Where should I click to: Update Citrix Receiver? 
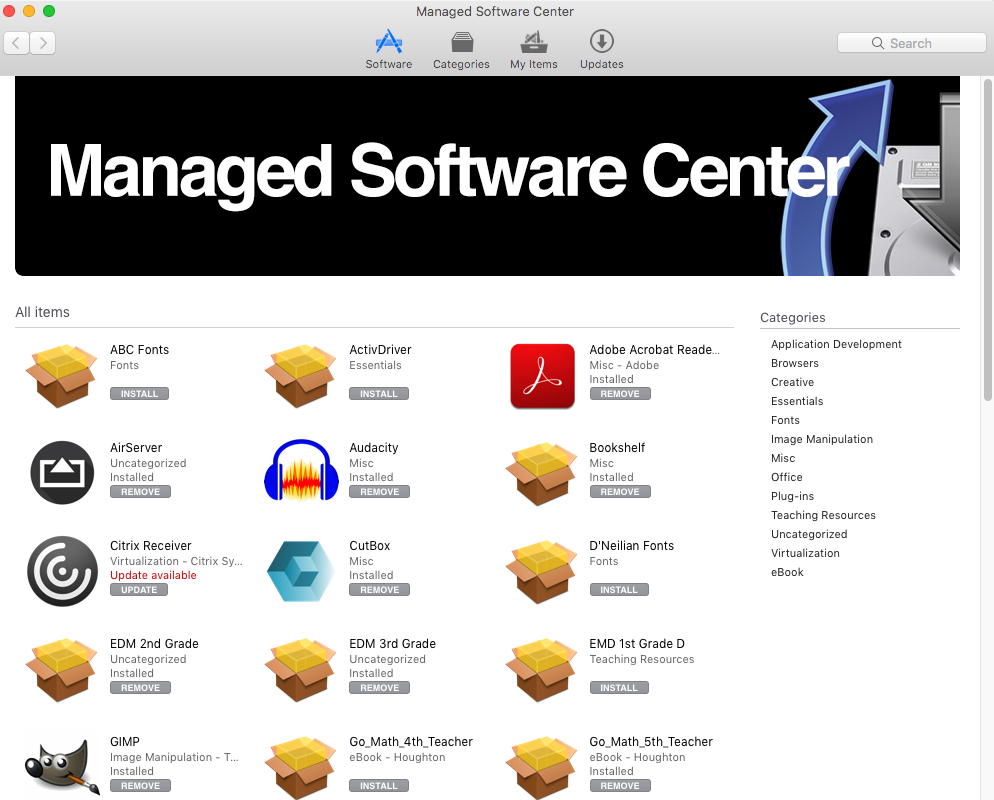[138, 589]
